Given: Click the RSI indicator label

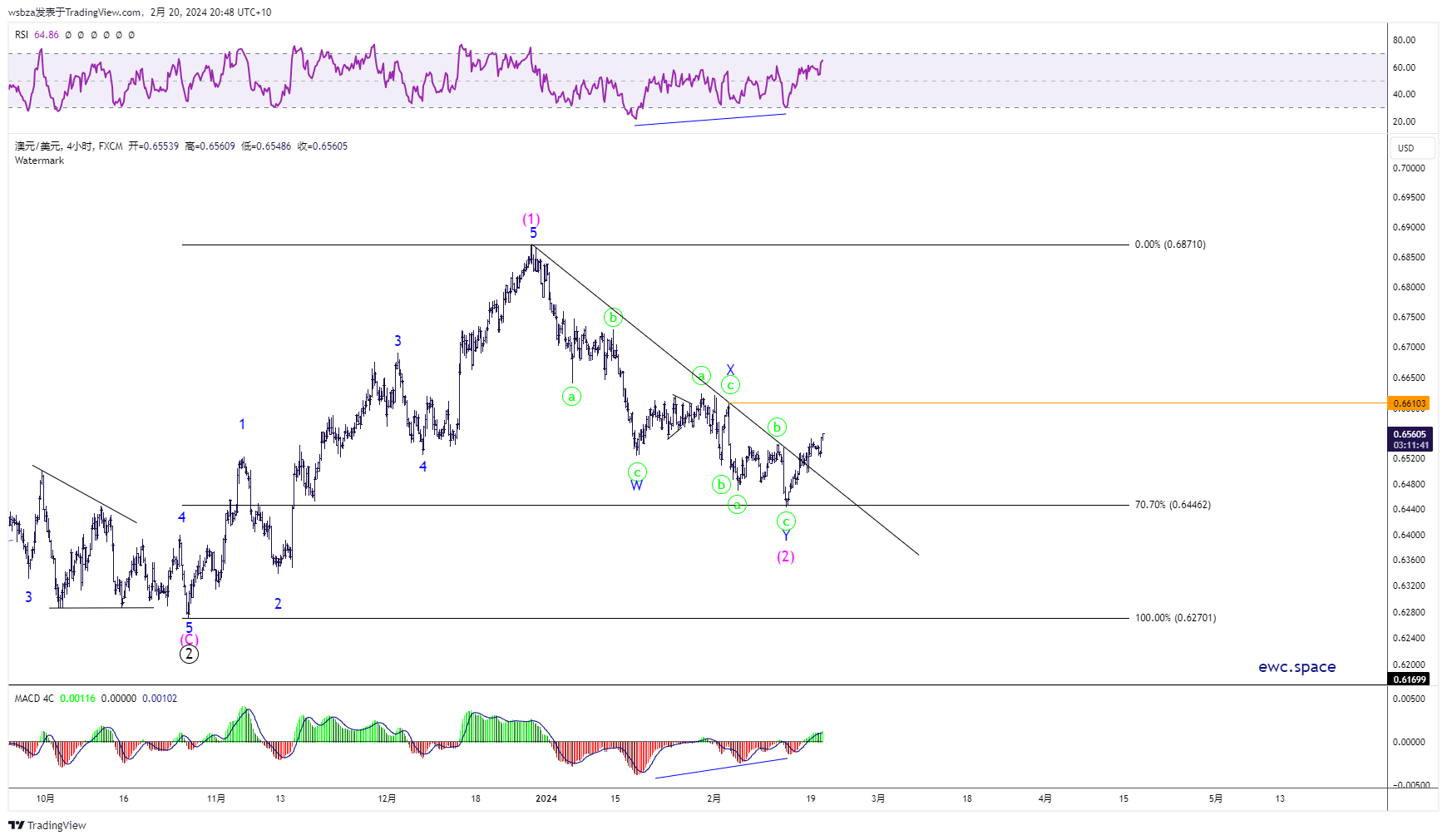Looking at the screenshot, I should [22, 35].
